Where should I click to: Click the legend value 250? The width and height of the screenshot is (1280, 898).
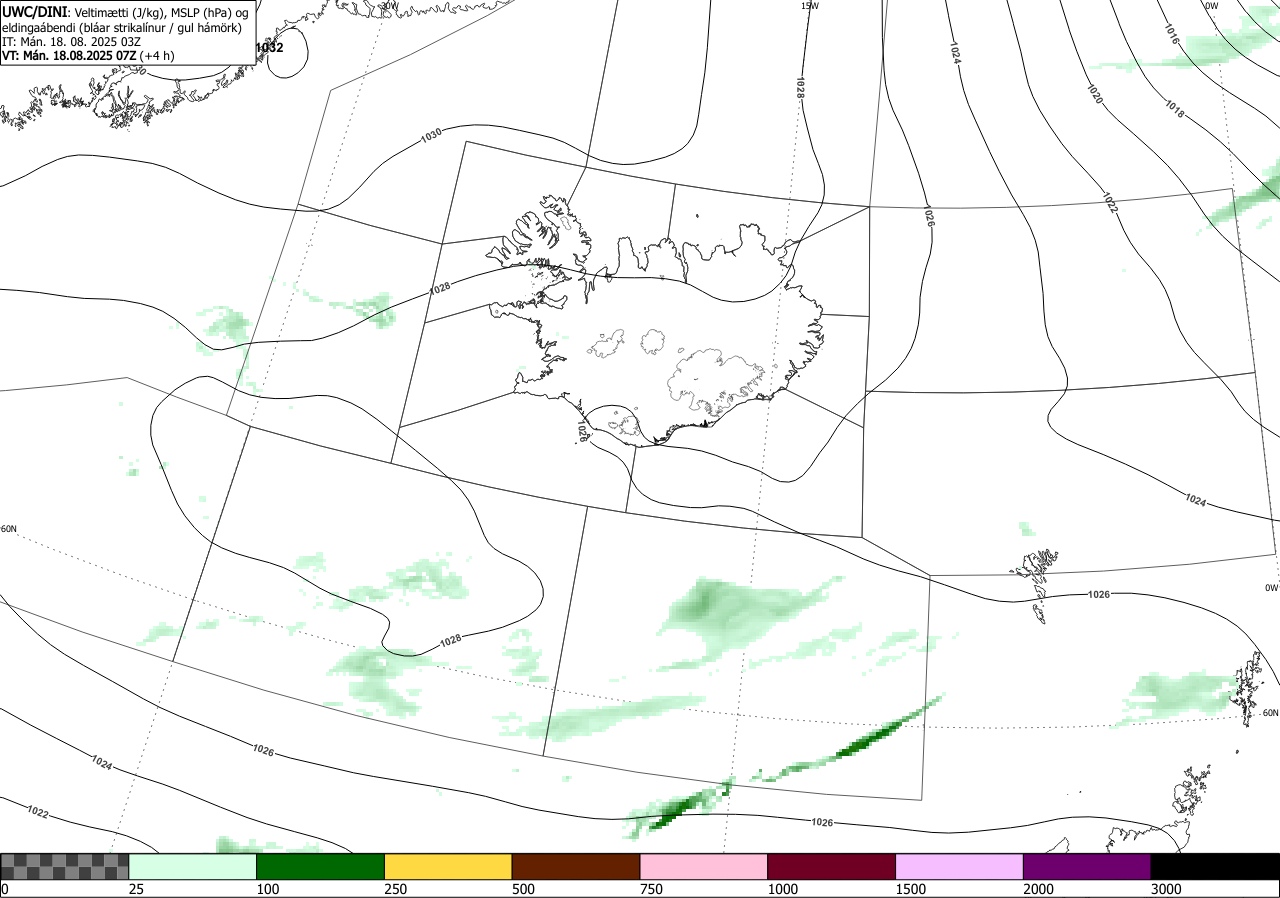click(x=397, y=889)
